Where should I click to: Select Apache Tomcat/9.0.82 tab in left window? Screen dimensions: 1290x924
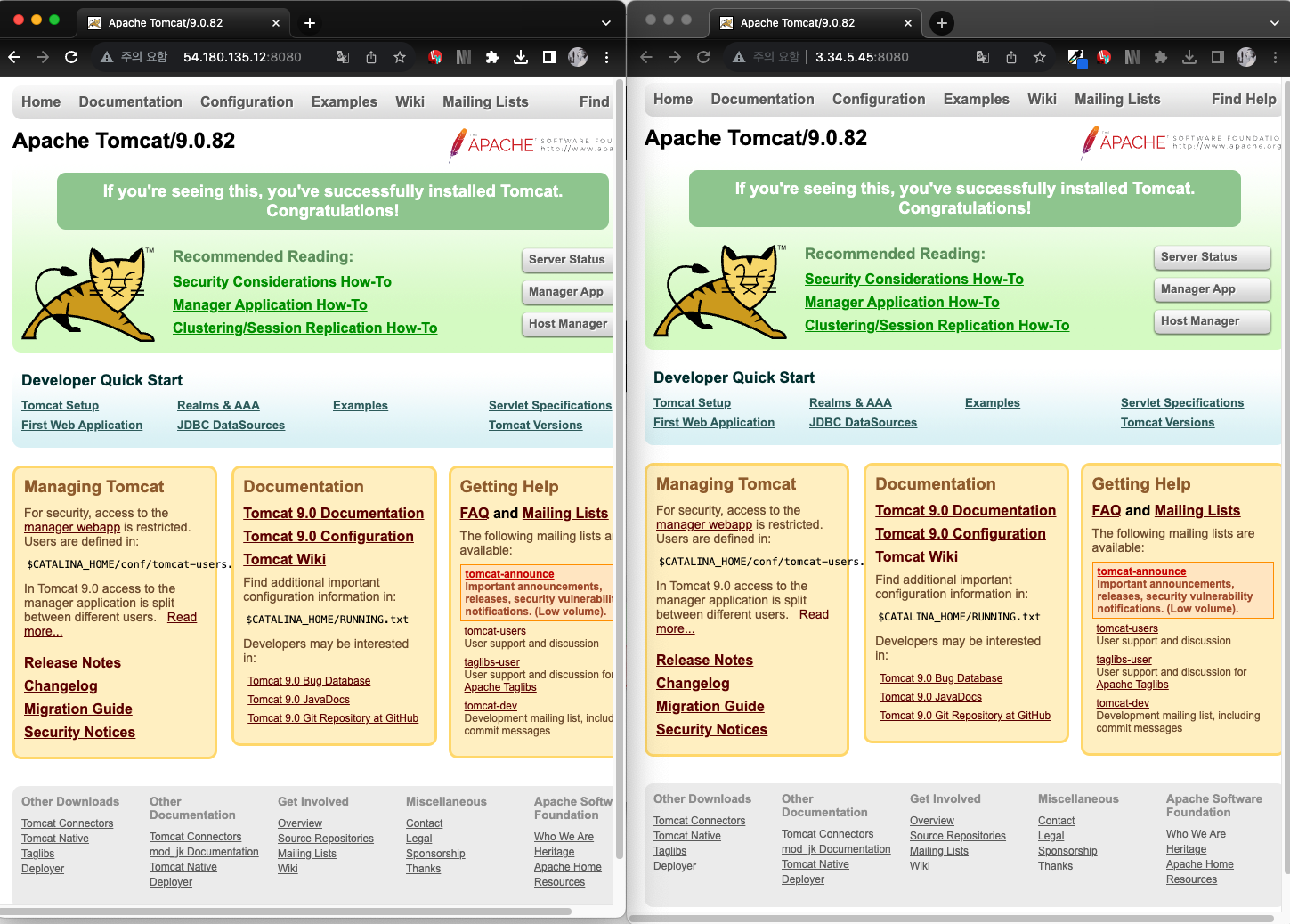point(185,23)
